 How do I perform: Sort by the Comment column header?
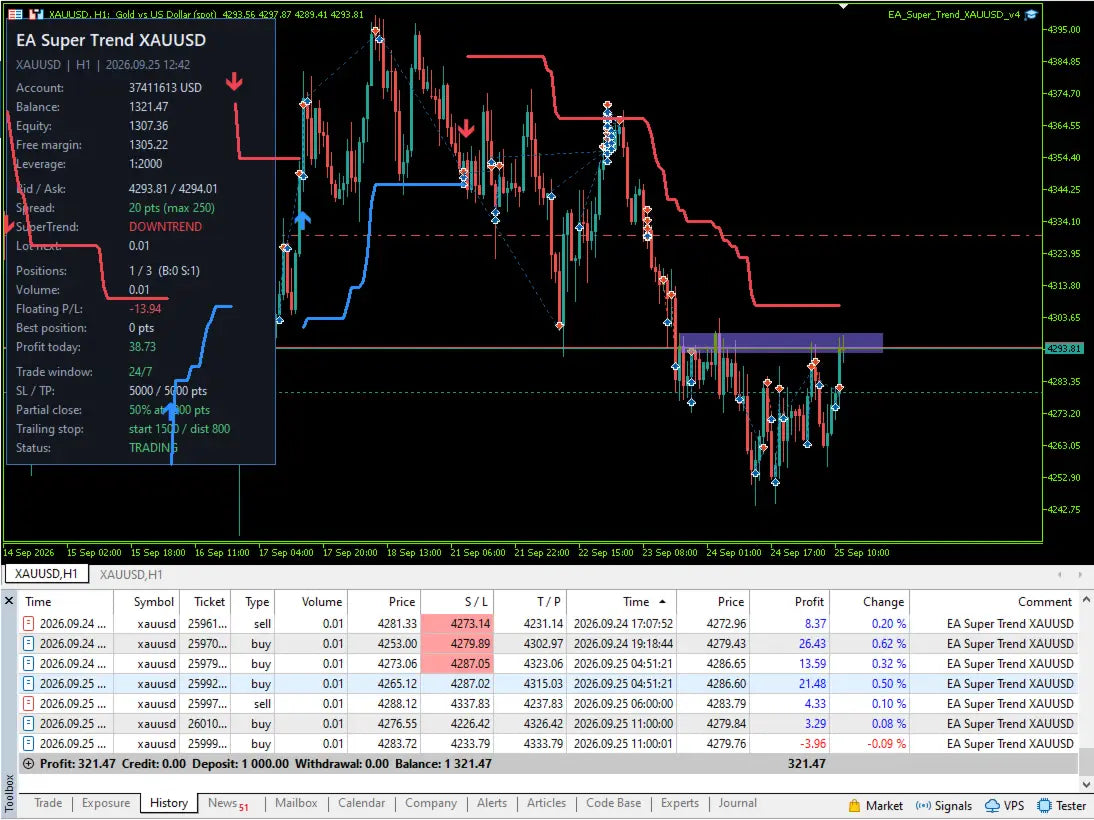(994, 602)
